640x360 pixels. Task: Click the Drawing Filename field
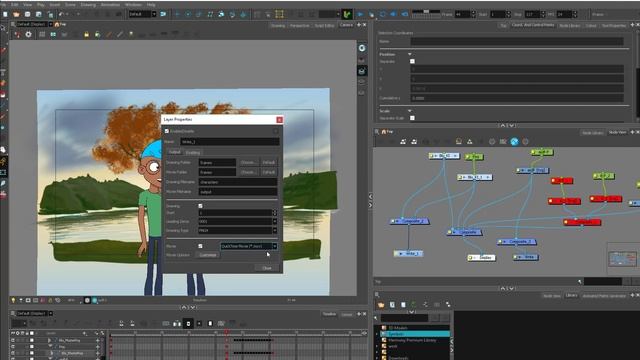[238, 182]
